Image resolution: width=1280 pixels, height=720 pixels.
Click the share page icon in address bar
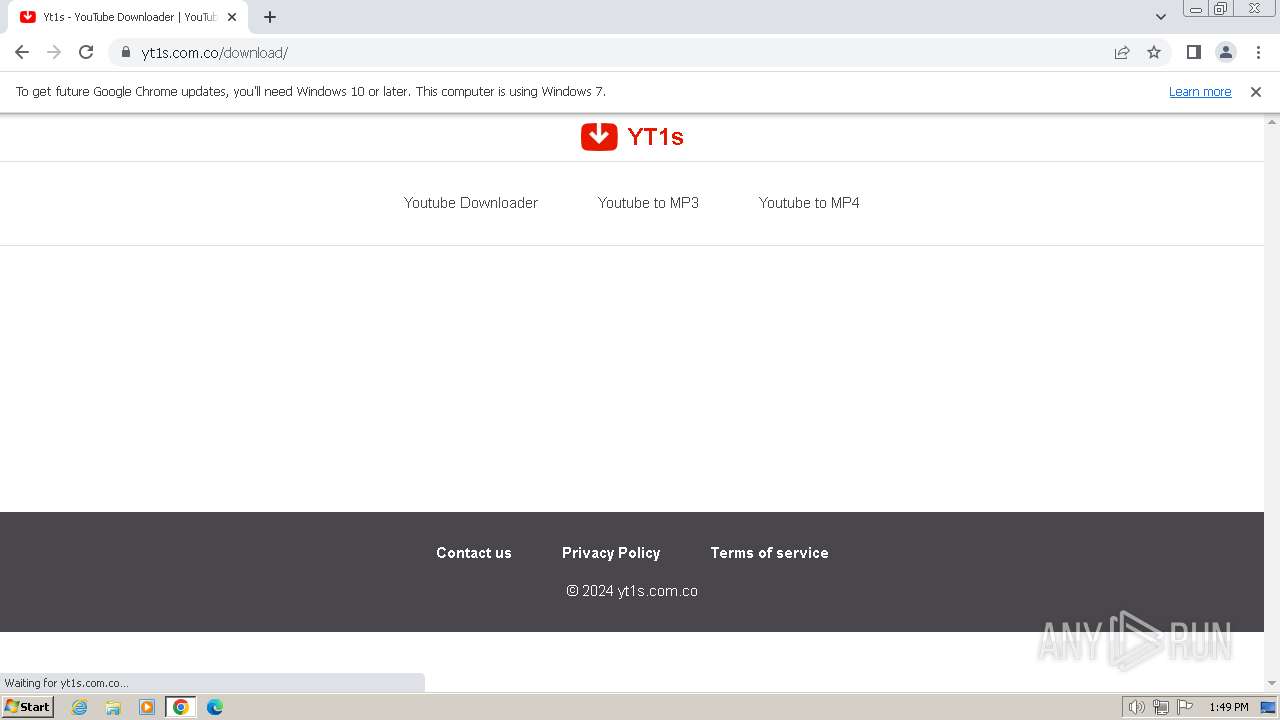click(1122, 52)
